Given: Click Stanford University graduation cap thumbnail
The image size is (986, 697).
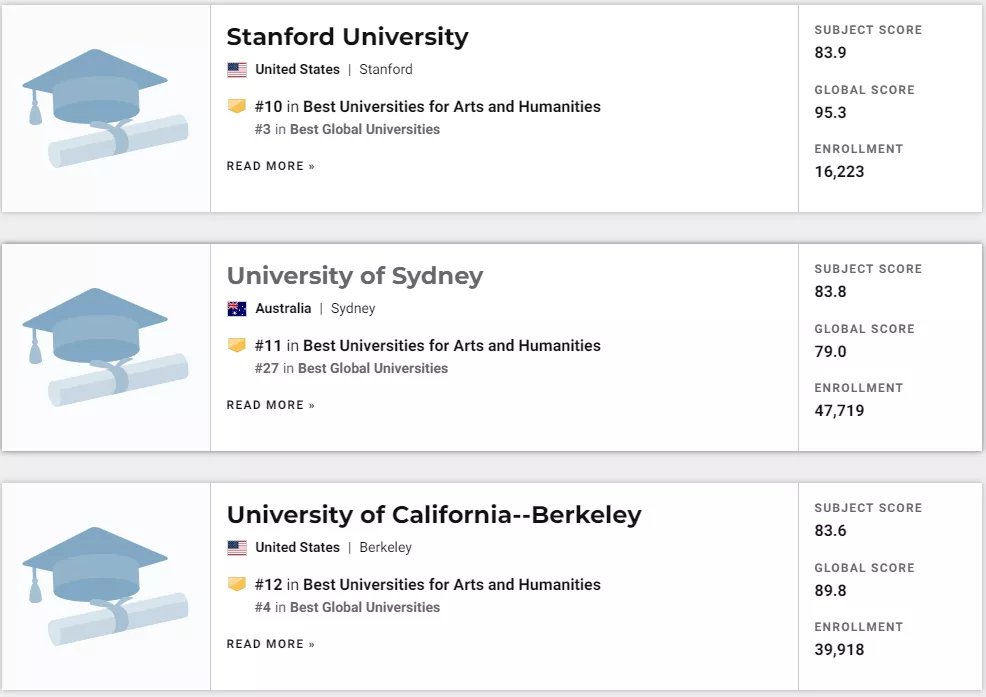Looking at the screenshot, I should click(105, 108).
